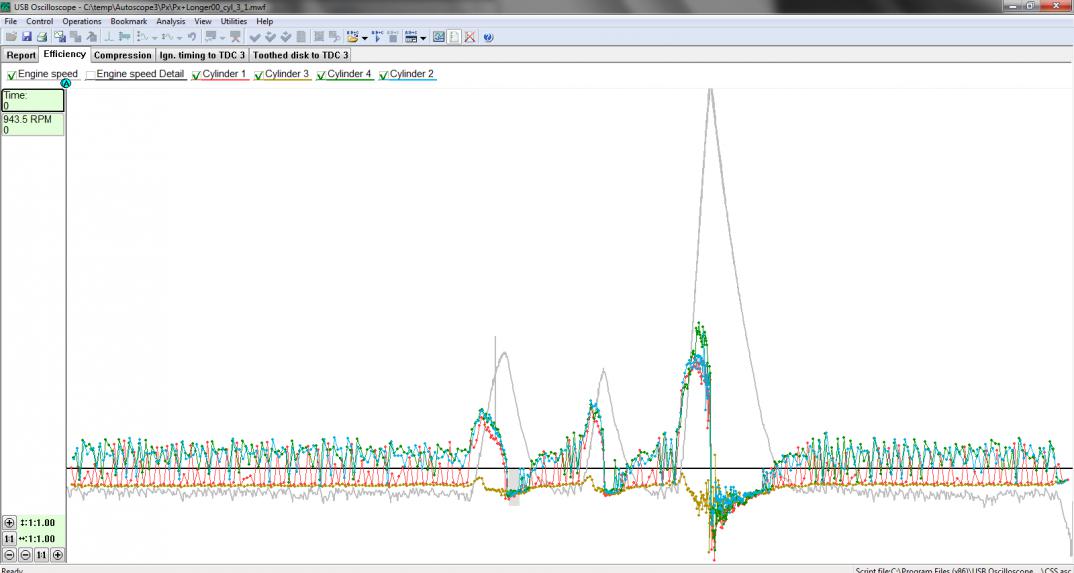Open the Utilities menu

coord(233,21)
